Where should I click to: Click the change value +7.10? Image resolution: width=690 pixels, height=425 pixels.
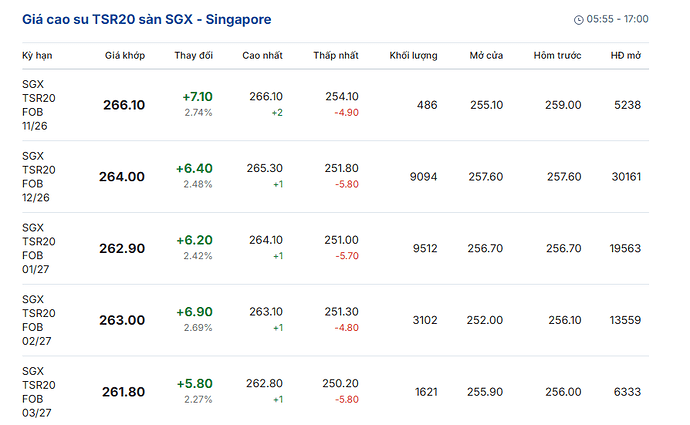(198, 97)
